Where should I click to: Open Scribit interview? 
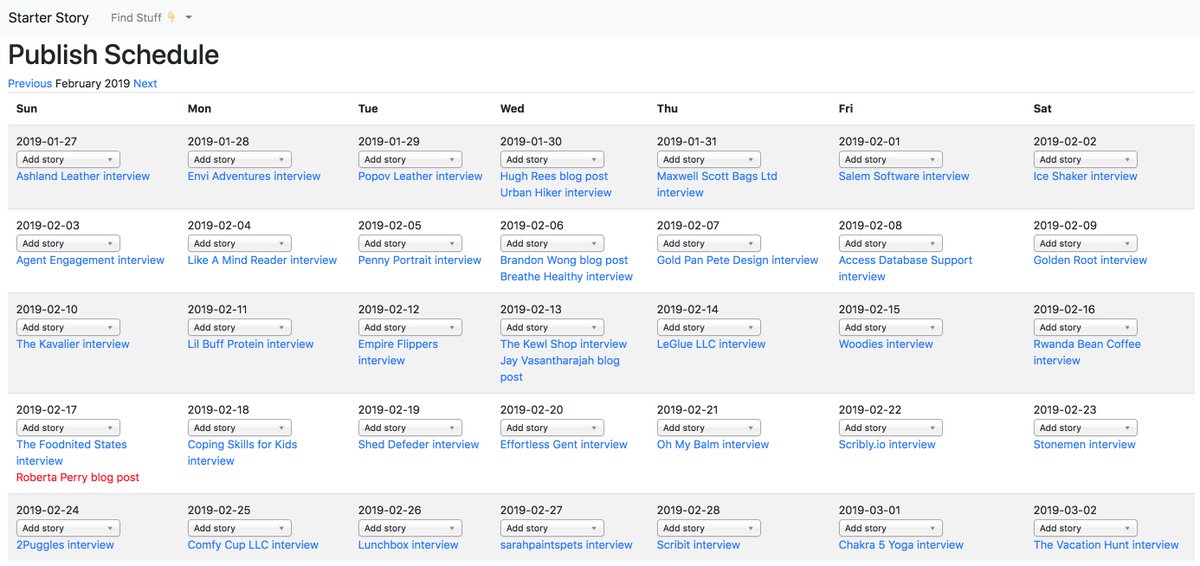699,545
